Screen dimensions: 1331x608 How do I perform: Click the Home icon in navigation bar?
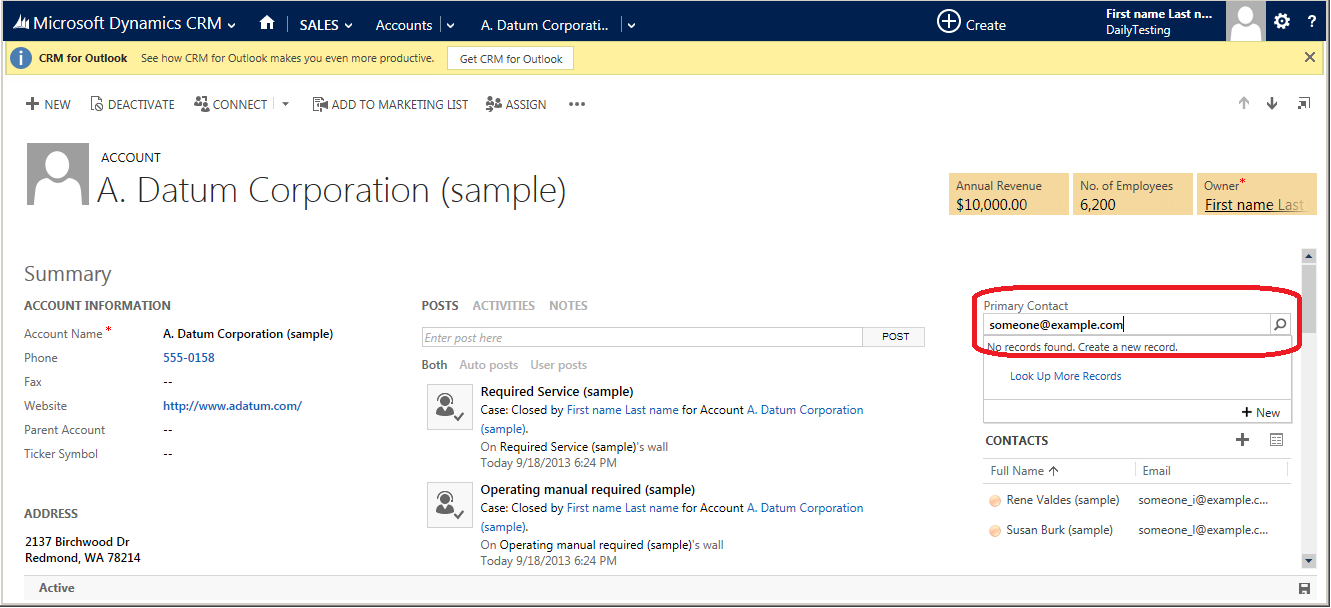[266, 23]
